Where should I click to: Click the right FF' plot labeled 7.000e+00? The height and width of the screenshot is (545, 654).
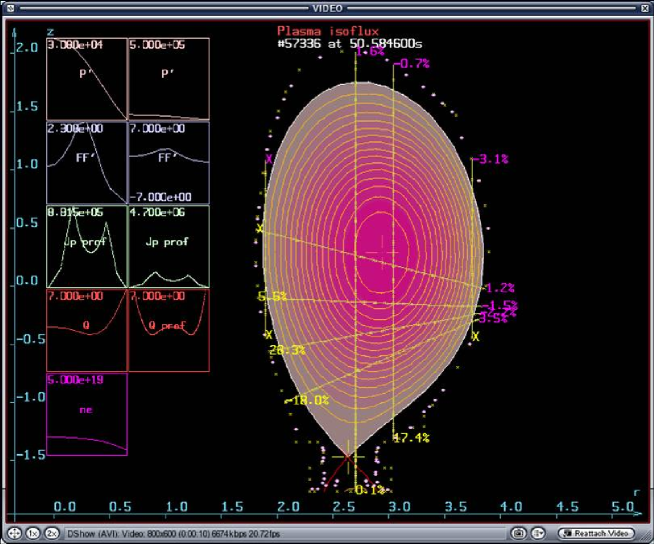click(x=168, y=163)
